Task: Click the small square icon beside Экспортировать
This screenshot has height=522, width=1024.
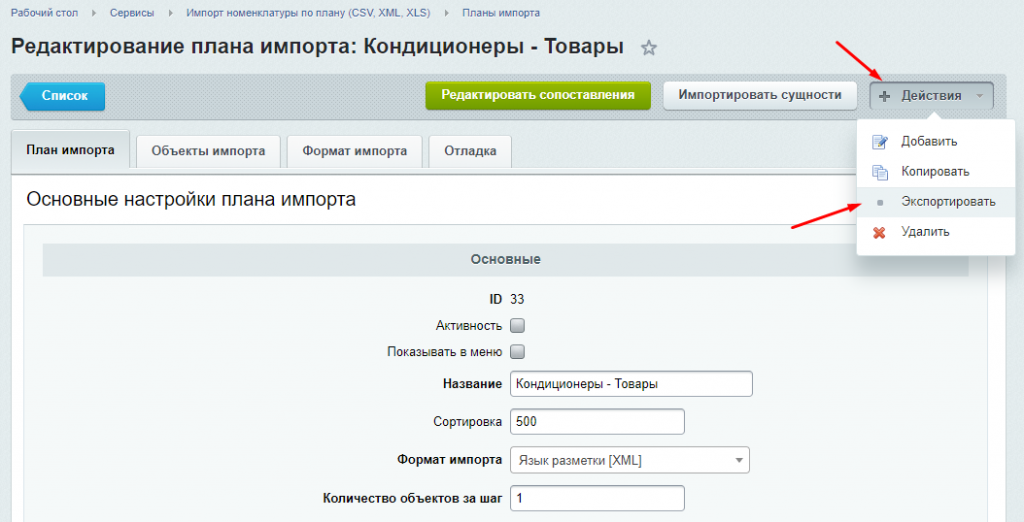Action: (880, 203)
